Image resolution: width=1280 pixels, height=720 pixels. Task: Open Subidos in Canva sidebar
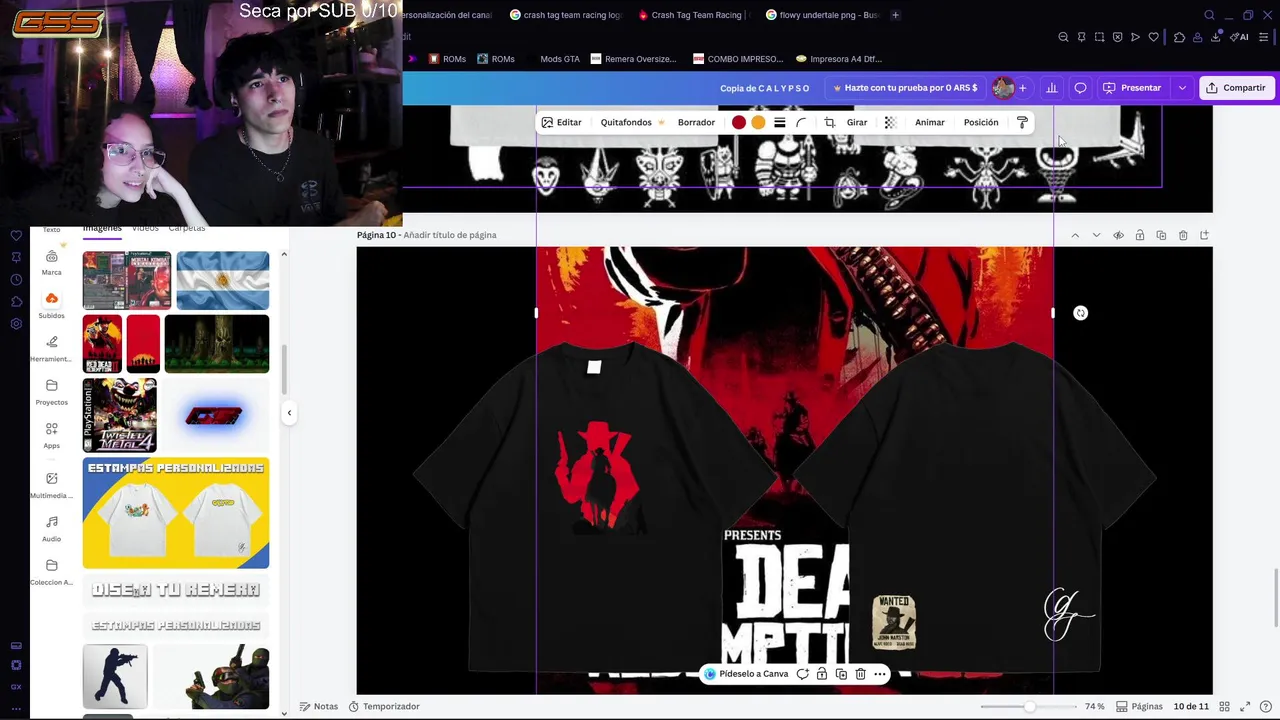[51, 306]
